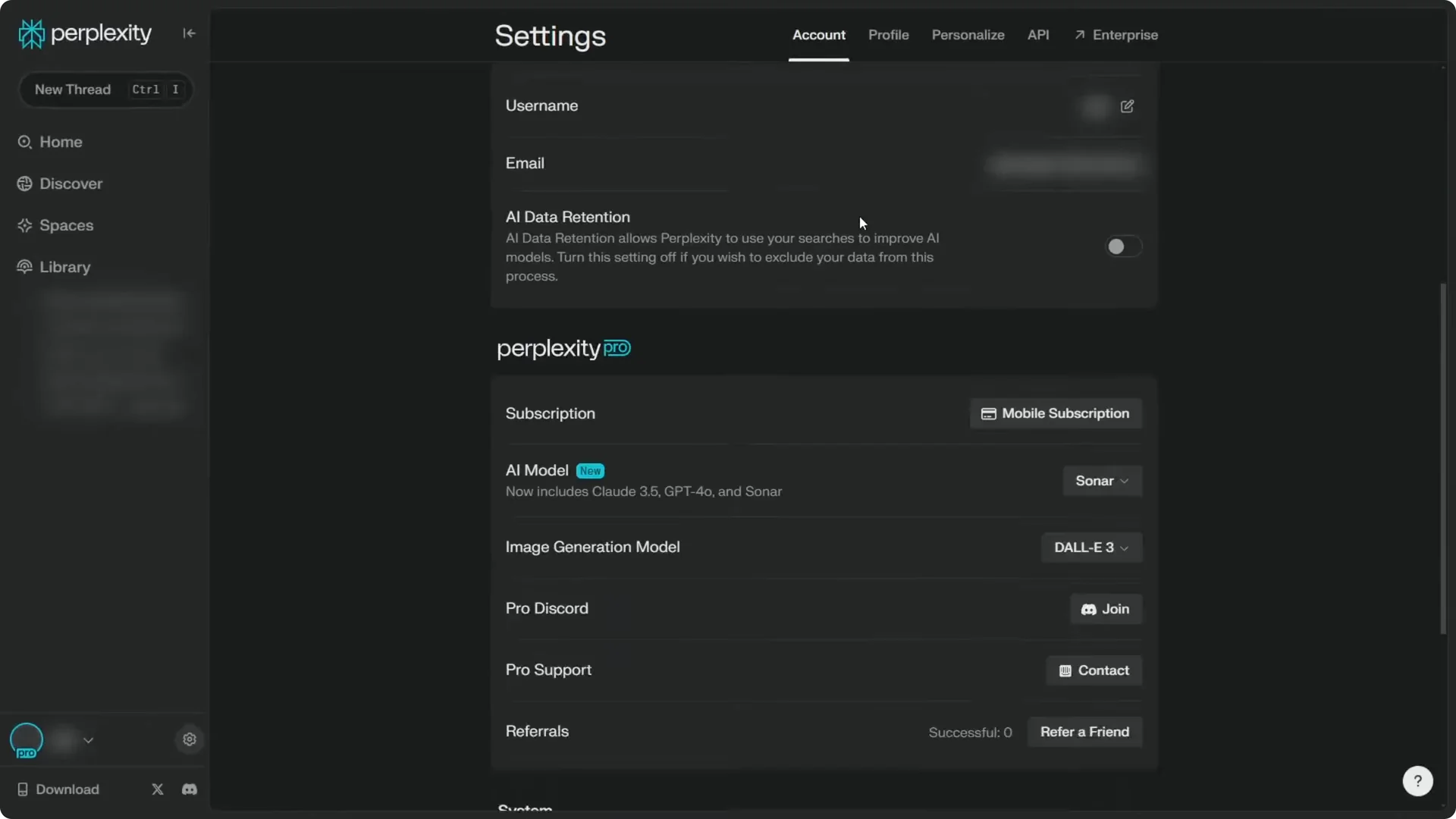
Task: Open the Sonar AI Model dropdown
Action: click(1101, 480)
